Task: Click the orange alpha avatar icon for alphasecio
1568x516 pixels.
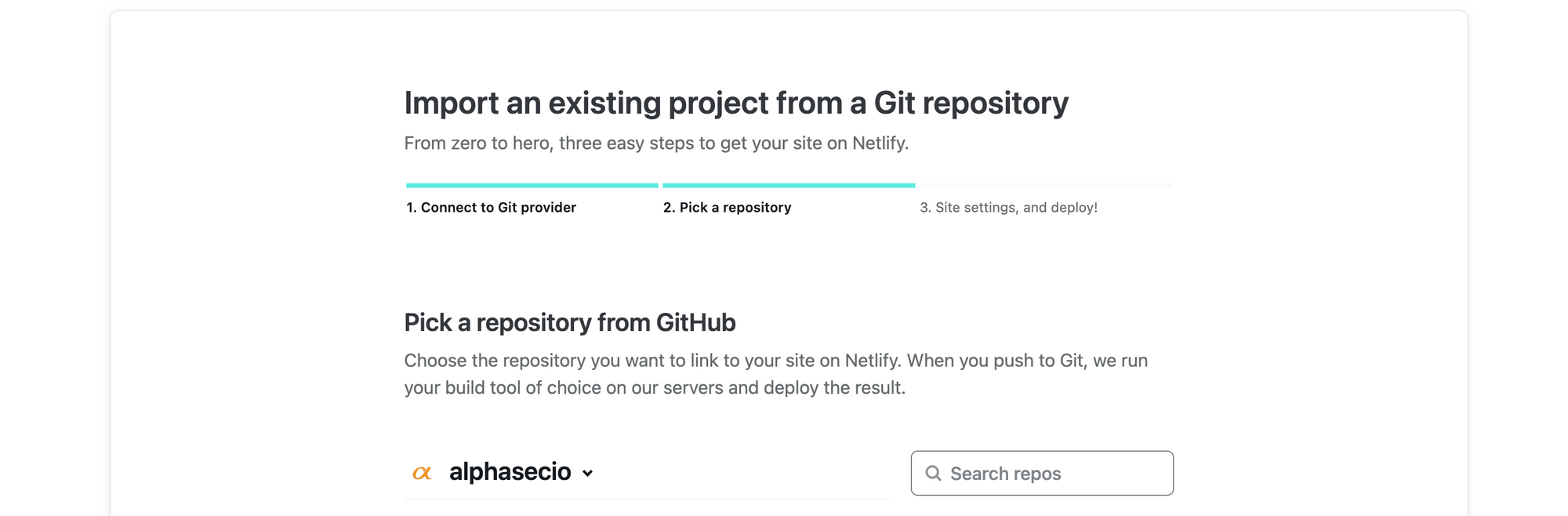Action: click(423, 471)
